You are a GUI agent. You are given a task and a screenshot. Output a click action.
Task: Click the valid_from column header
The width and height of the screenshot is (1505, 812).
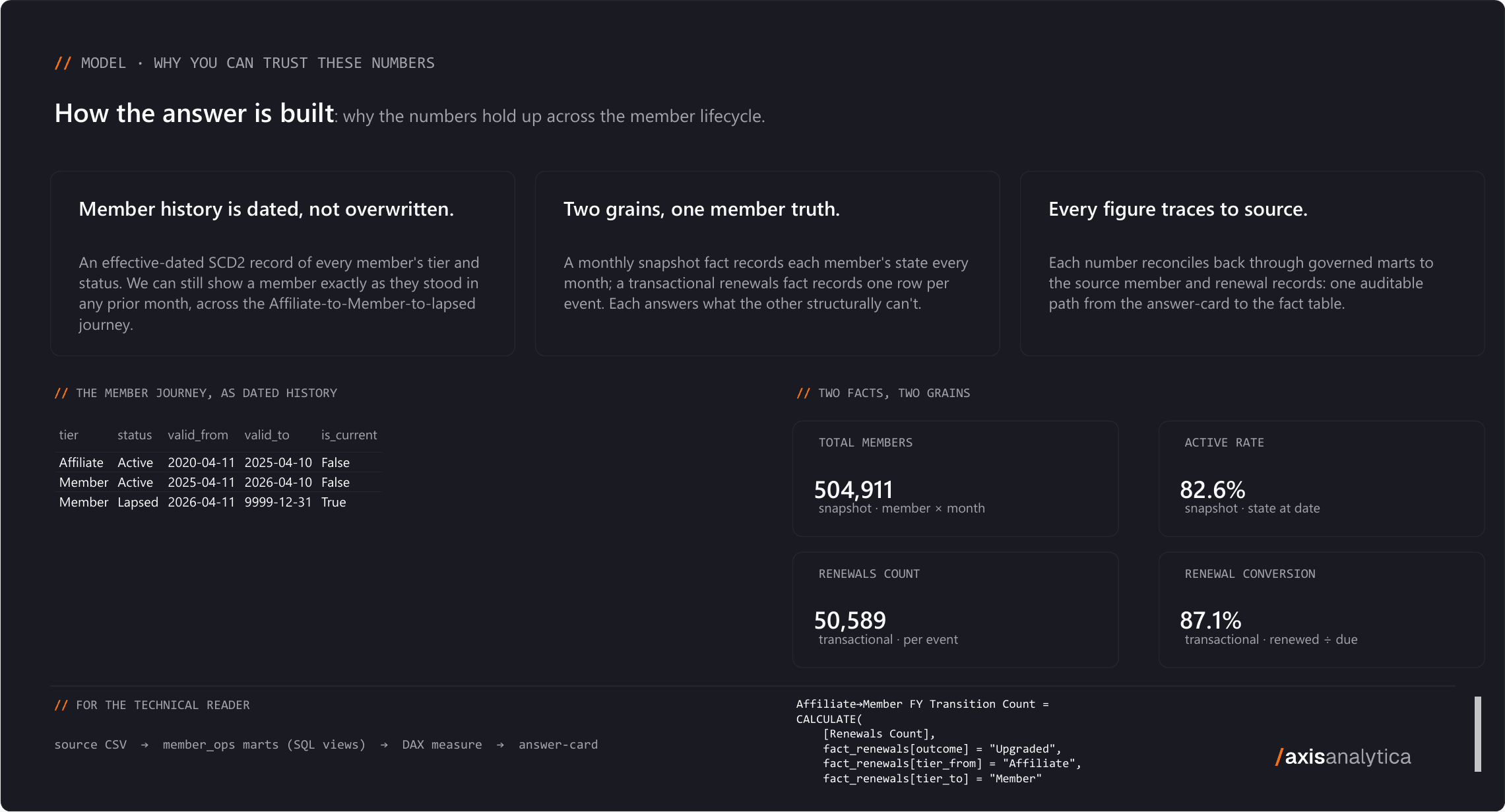click(x=198, y=435)
